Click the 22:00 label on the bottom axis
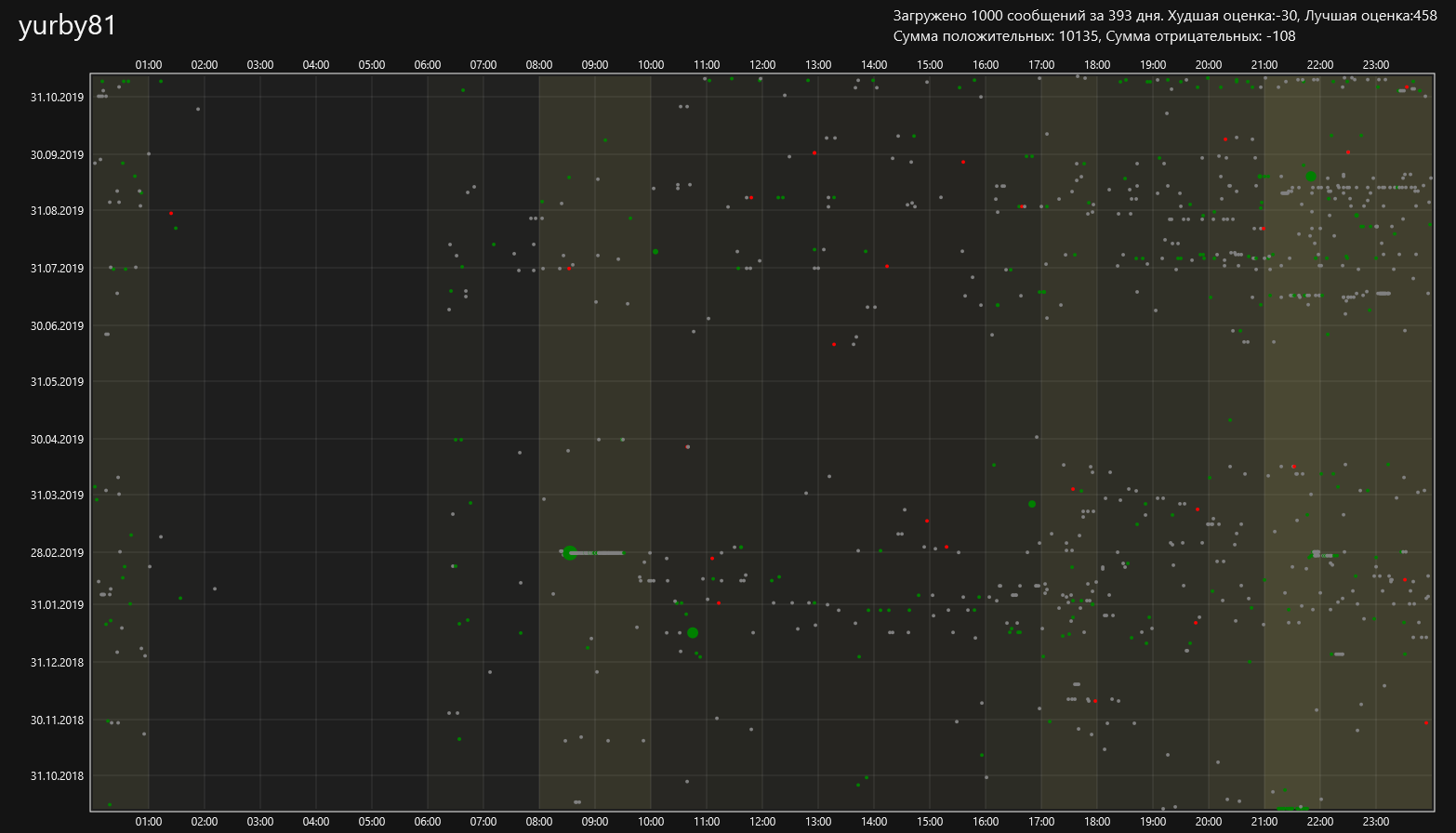The height and width of the screenshot is (833, 1456). (1320, 822)
